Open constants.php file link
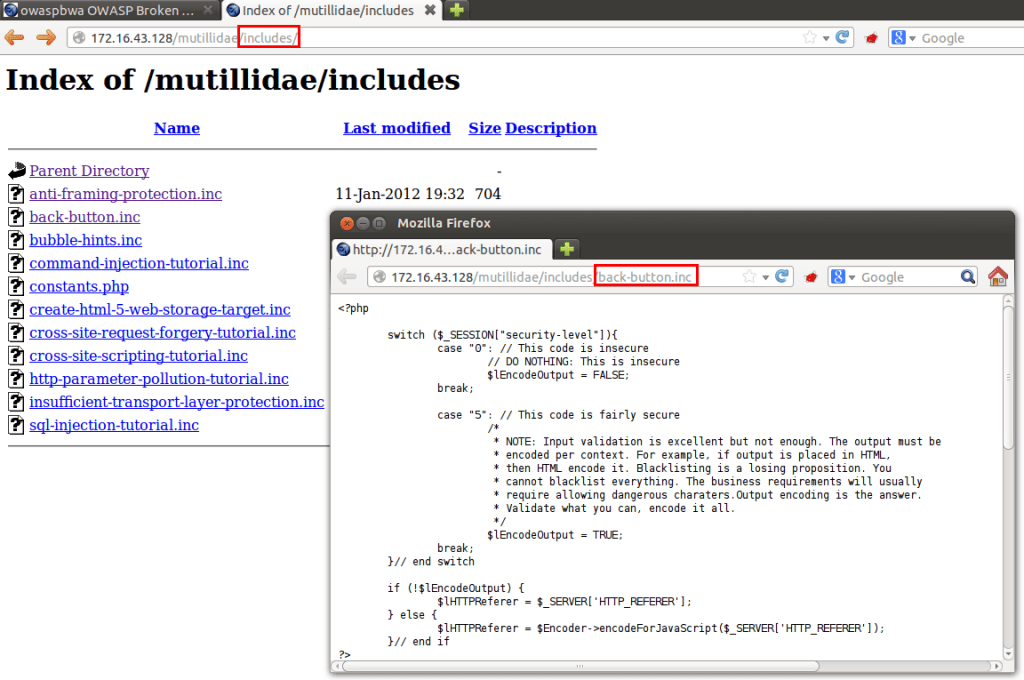The height and width of the screenshot is (680, 1024). (79, 287)
